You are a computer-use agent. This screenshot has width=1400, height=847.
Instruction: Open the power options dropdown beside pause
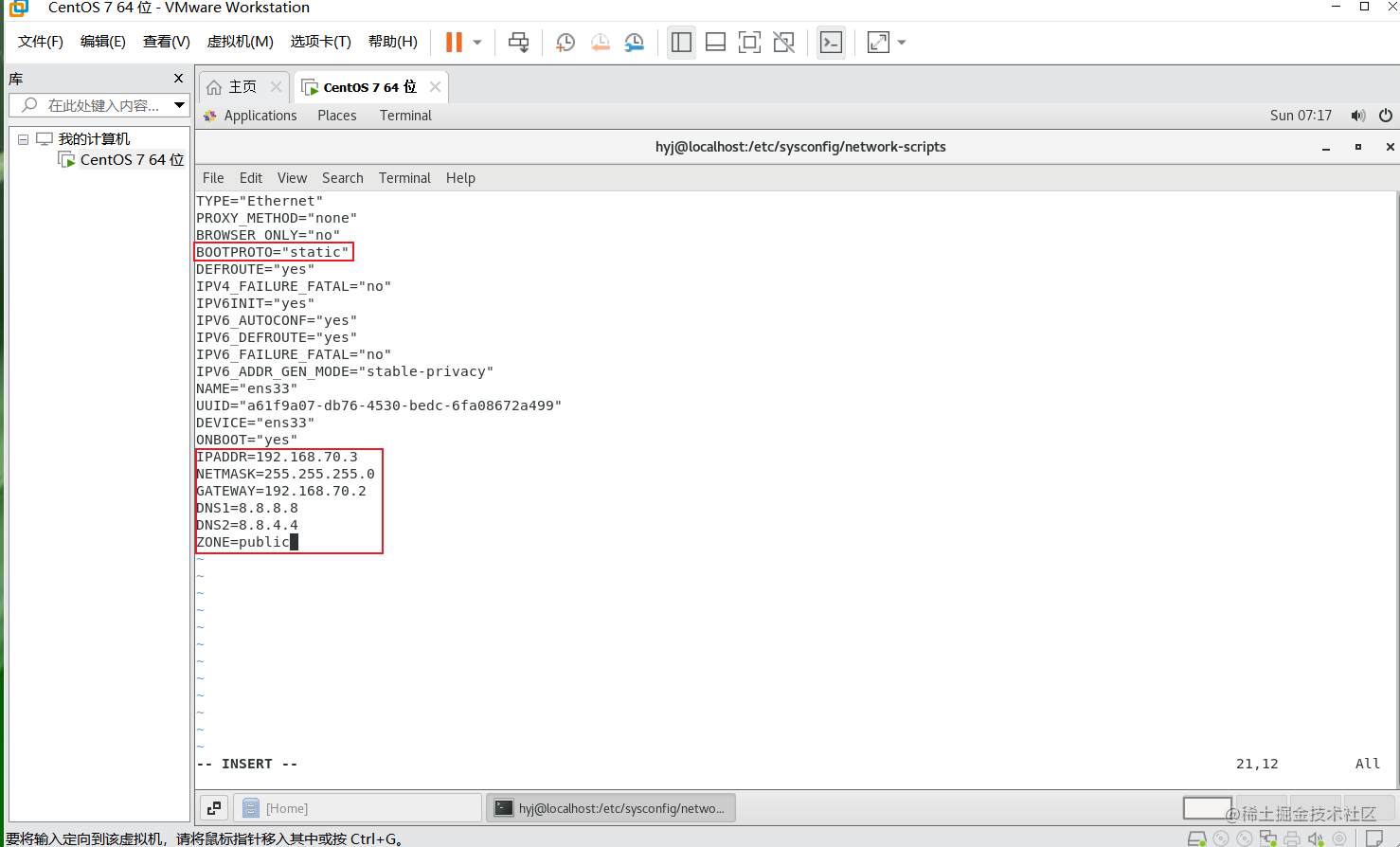point(477,43)
